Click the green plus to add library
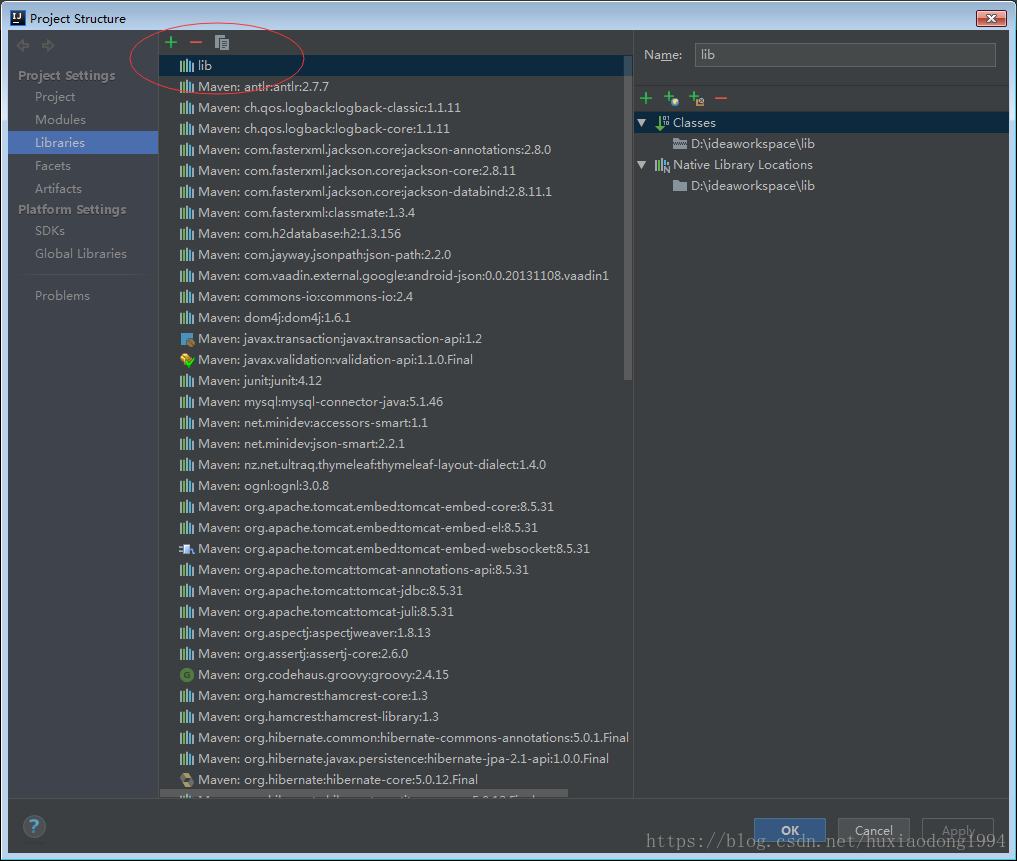 [x=171, y=43]
